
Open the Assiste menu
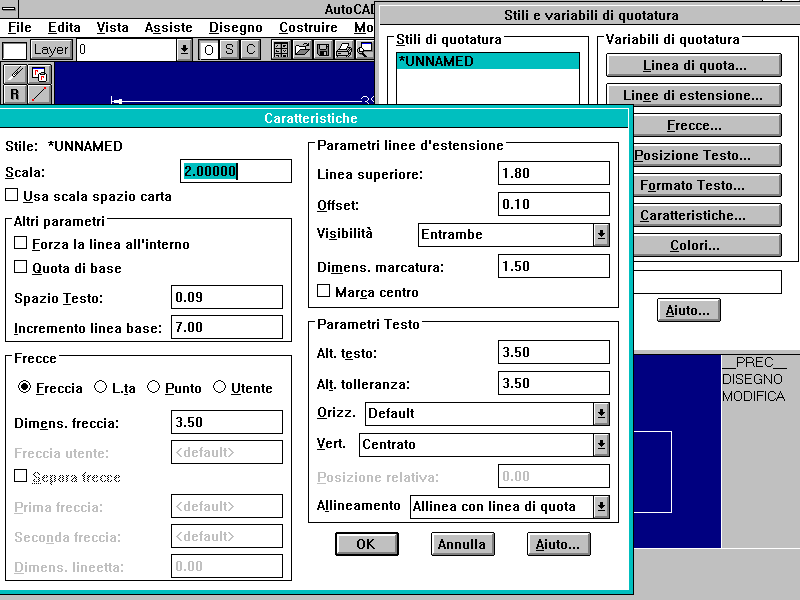pyautogui.click(x=168, y=27)
